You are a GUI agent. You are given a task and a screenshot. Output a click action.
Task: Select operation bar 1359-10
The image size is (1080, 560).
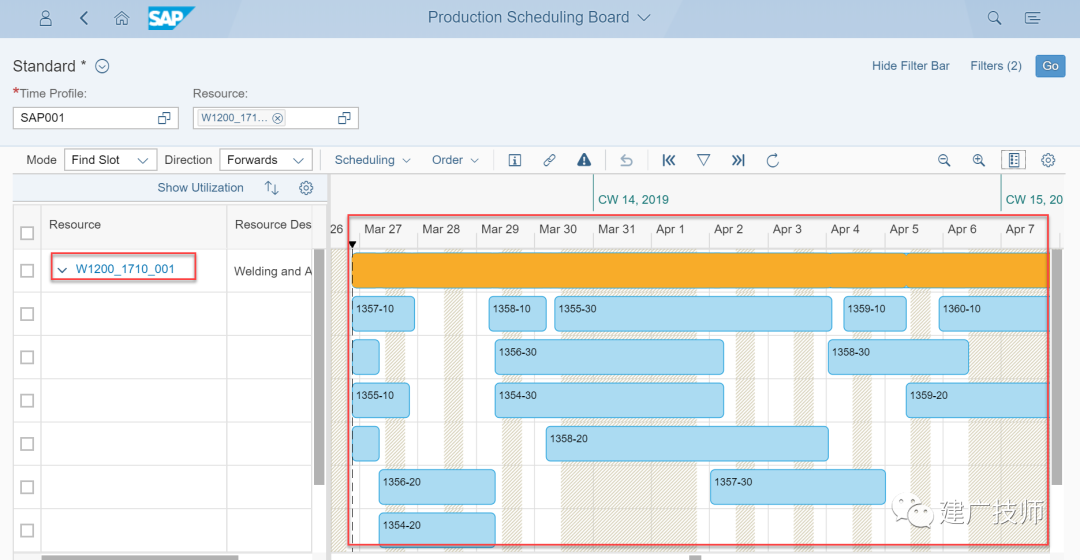click(875, 313)
